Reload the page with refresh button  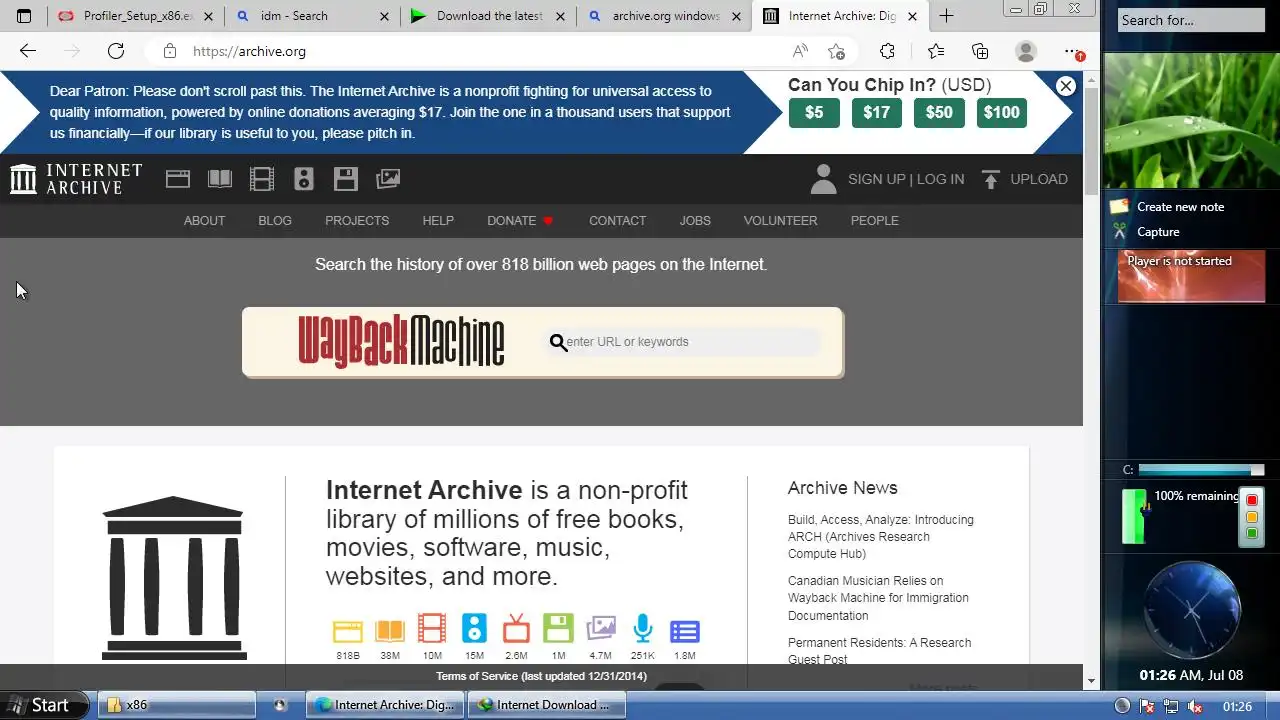(x=116, y=51)
